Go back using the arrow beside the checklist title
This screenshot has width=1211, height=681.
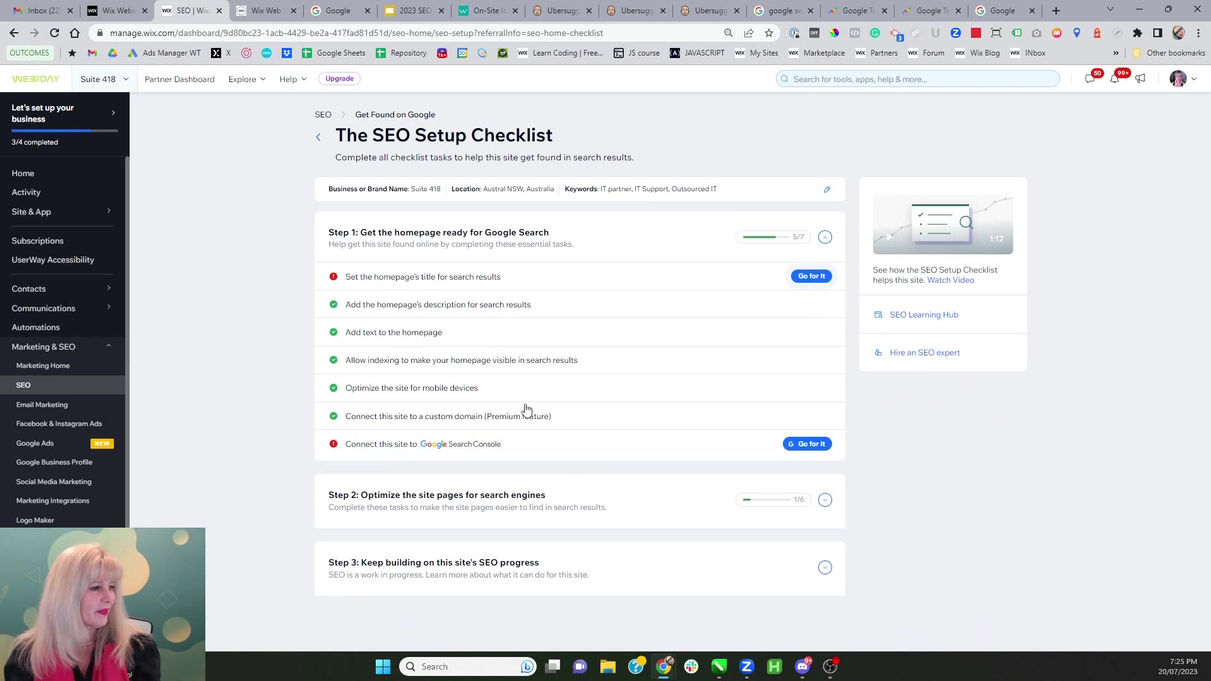[318, 137]
